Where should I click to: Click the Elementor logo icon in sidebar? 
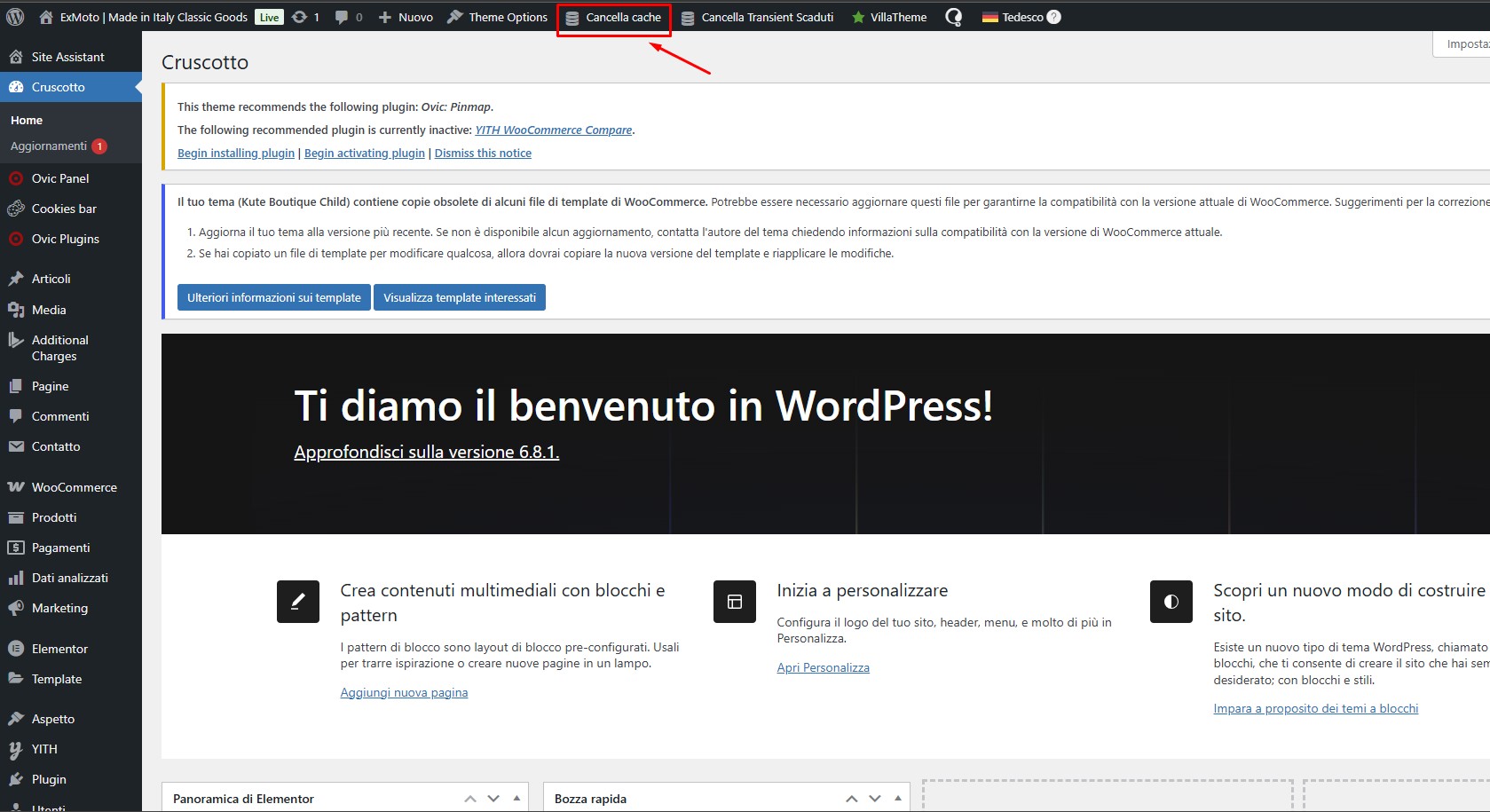click(16, 649)
